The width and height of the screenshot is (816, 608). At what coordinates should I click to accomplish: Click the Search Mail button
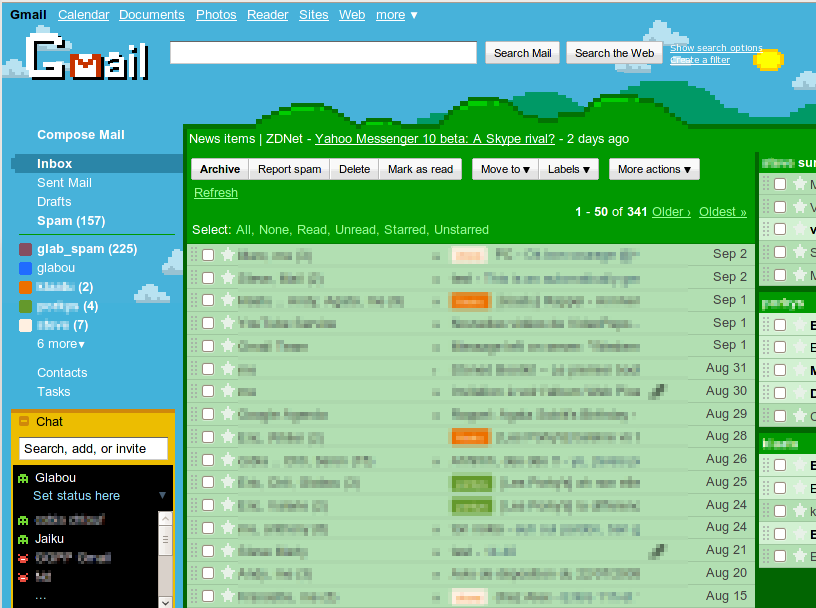pos(522,53)
